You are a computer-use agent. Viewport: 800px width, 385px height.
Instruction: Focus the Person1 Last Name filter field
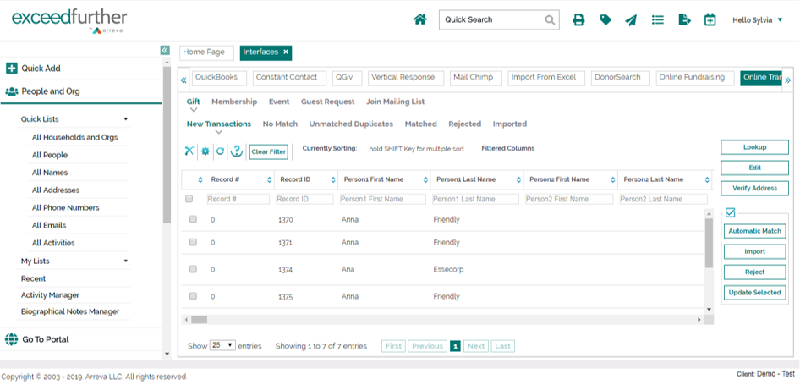(x=475, y=199)
